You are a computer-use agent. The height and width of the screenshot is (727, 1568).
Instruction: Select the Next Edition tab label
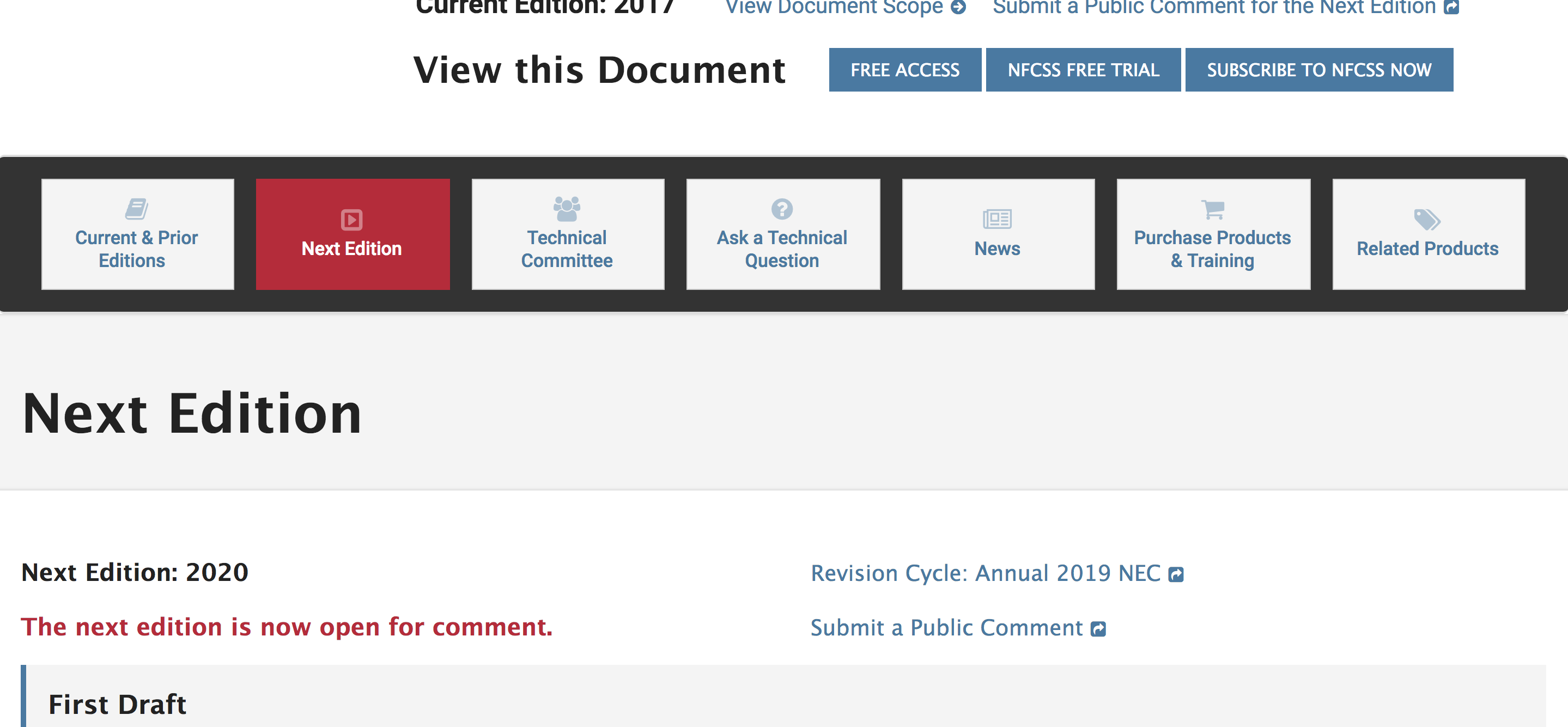click(352, 249)
